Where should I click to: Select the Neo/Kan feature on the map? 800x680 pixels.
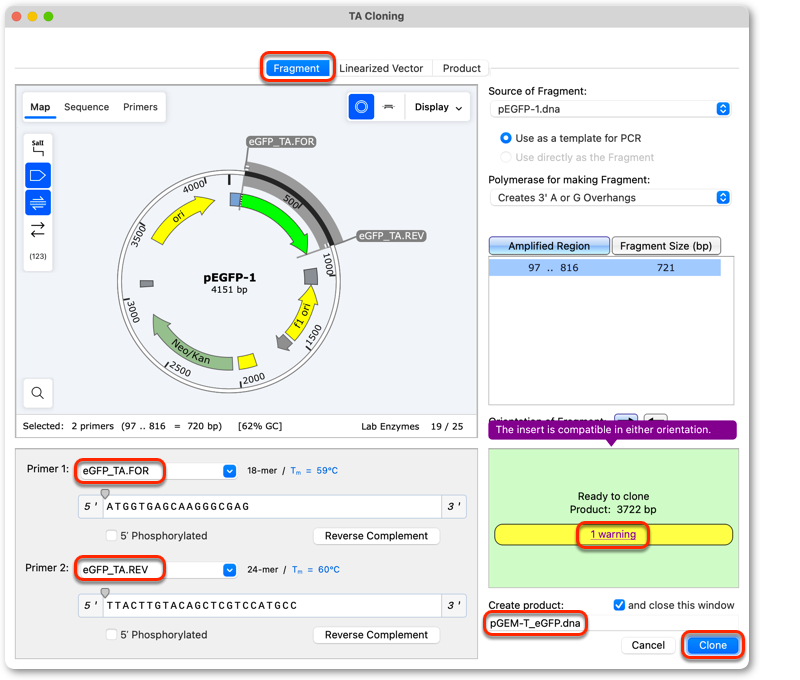(191, 348)
